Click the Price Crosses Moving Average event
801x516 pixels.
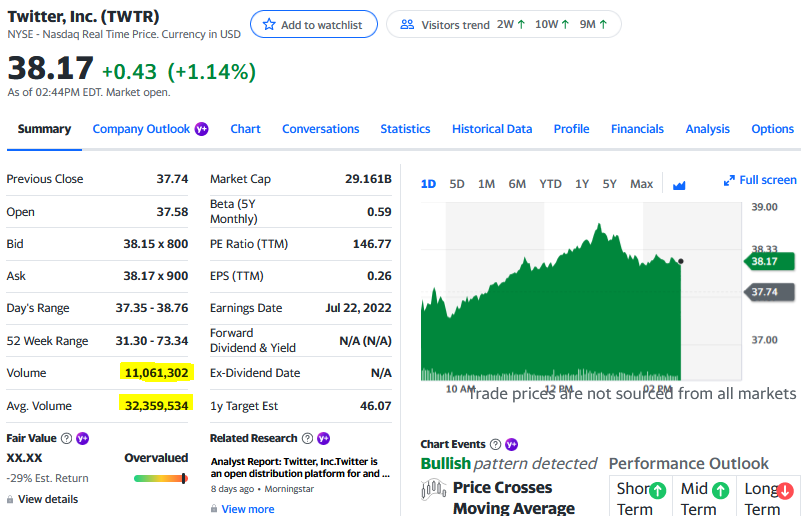click(514, 498)
